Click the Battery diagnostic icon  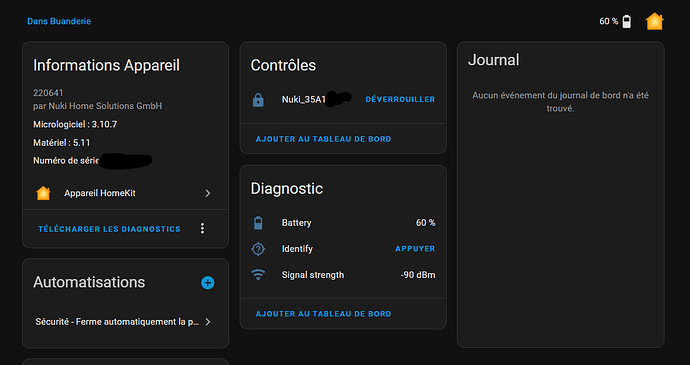(x=258, y=223)
